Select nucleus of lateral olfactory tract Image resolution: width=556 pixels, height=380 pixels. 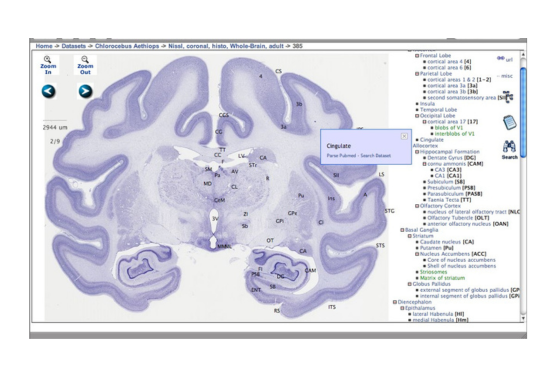click(473, 212)
